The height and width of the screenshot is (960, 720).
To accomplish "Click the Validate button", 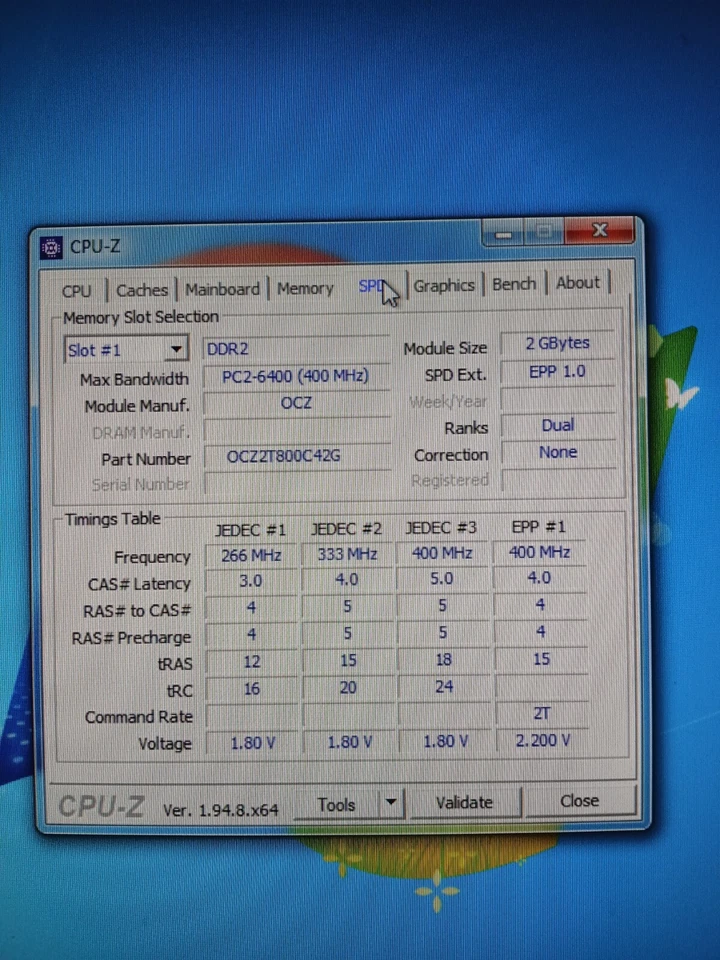I will pyautogui.click(x=464, y=803).
